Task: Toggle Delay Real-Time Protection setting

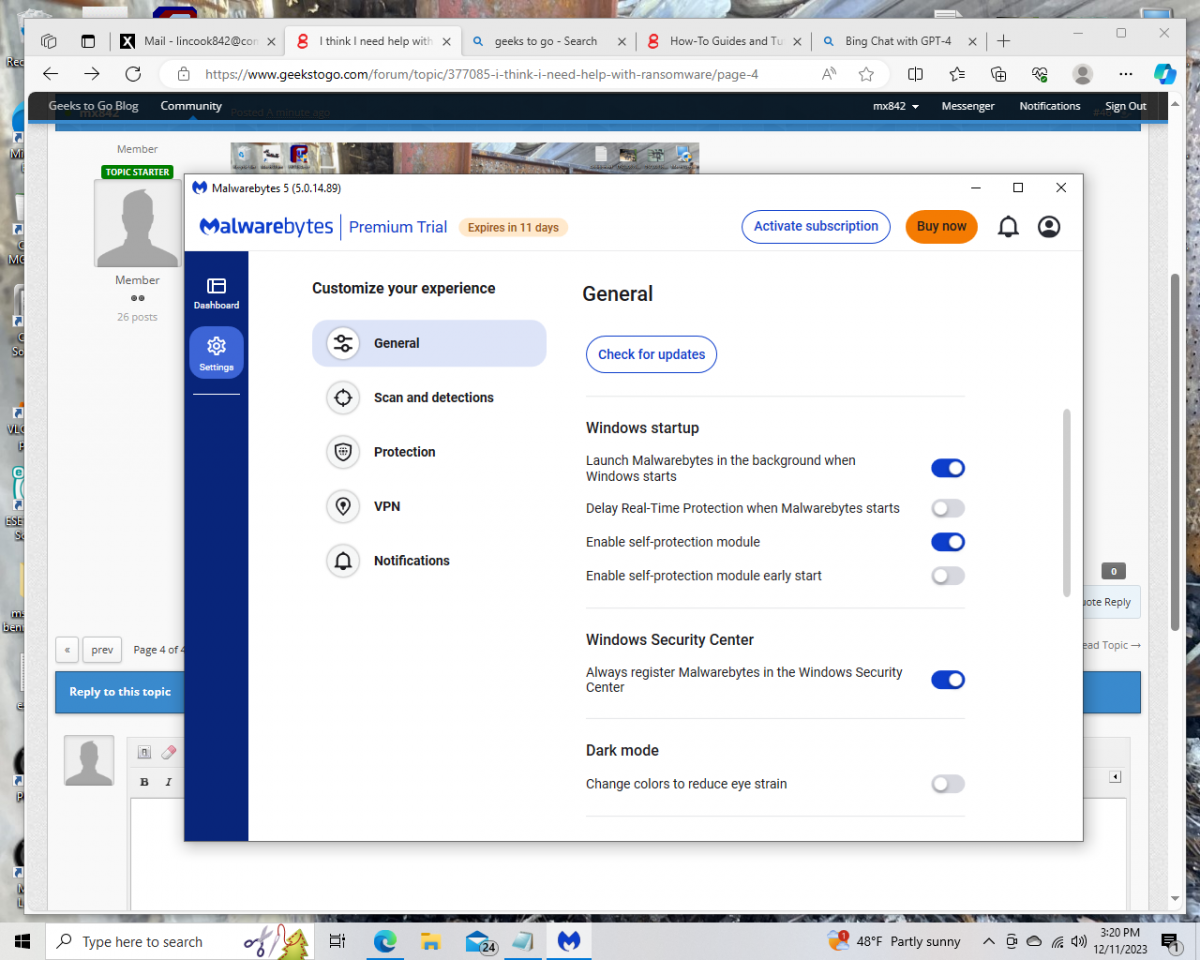Action: (948, 509)
